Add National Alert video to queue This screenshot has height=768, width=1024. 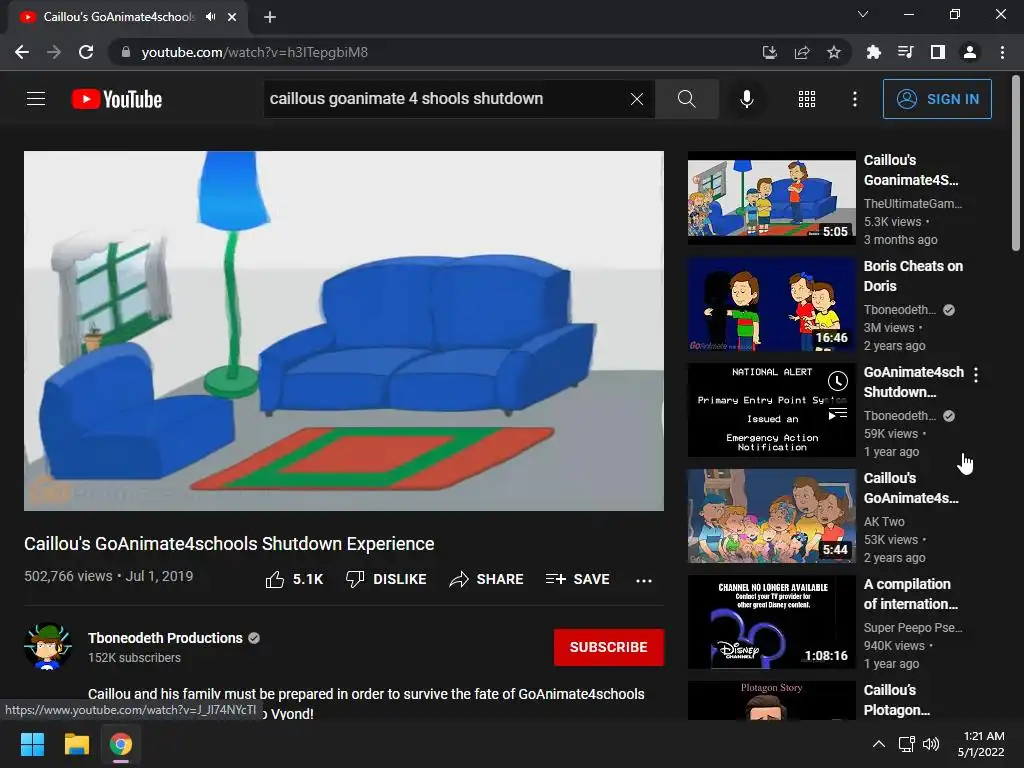837,414
